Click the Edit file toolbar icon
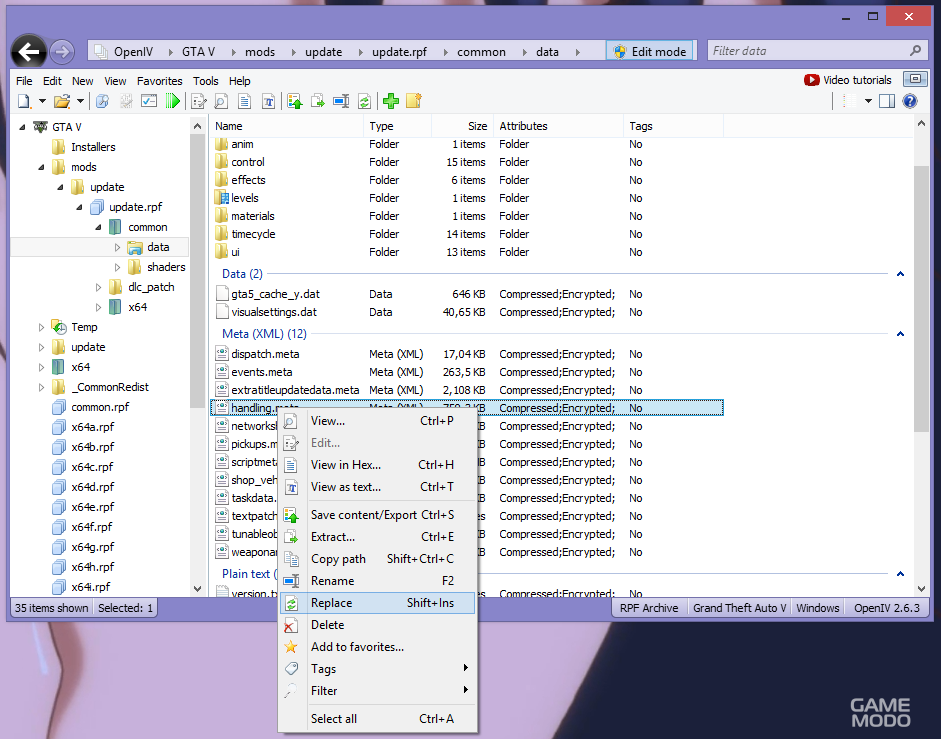Screen dimensions: 941x739 coord(198,101)
